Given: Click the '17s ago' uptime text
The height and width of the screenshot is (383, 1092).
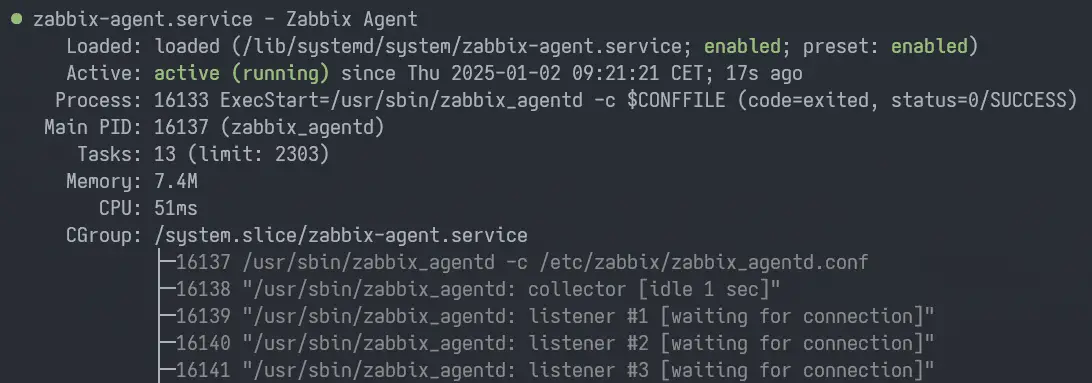Looking at the screenshot, I should click(764, 73).
